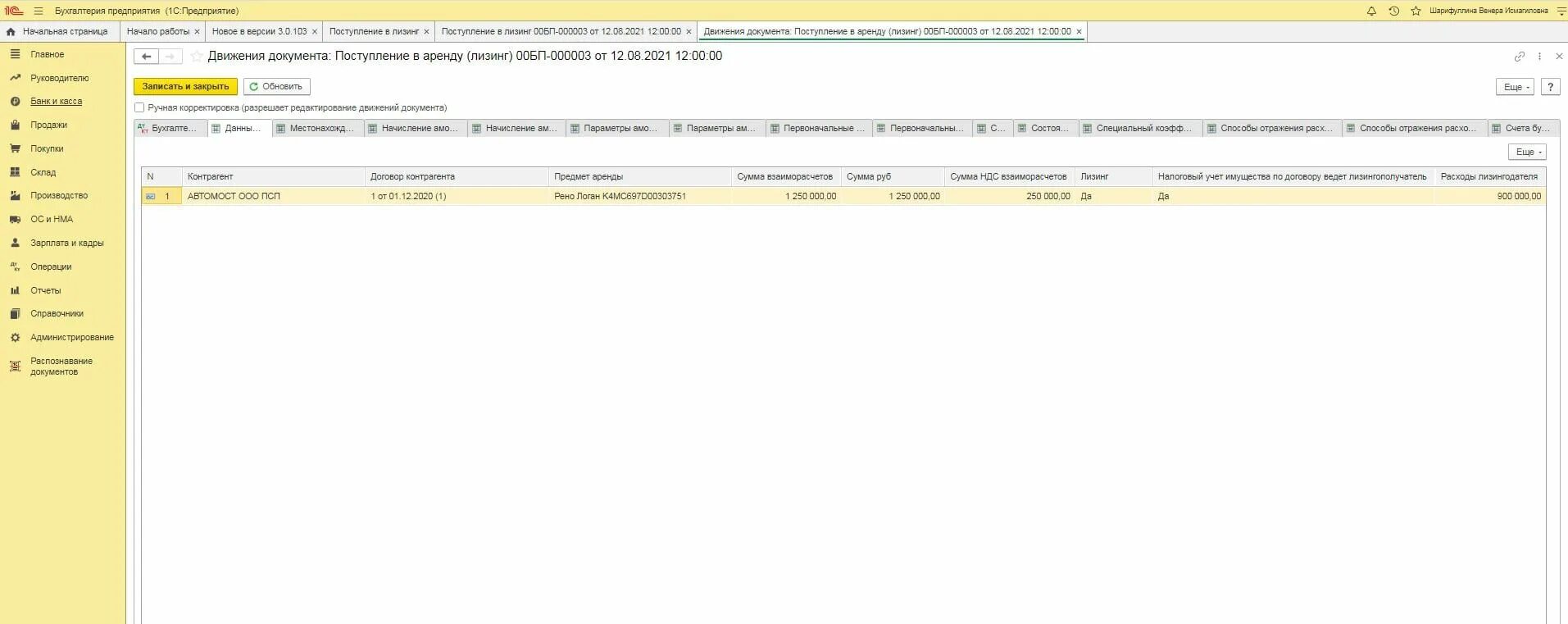Open the notifications bell

pos(1371,11)
